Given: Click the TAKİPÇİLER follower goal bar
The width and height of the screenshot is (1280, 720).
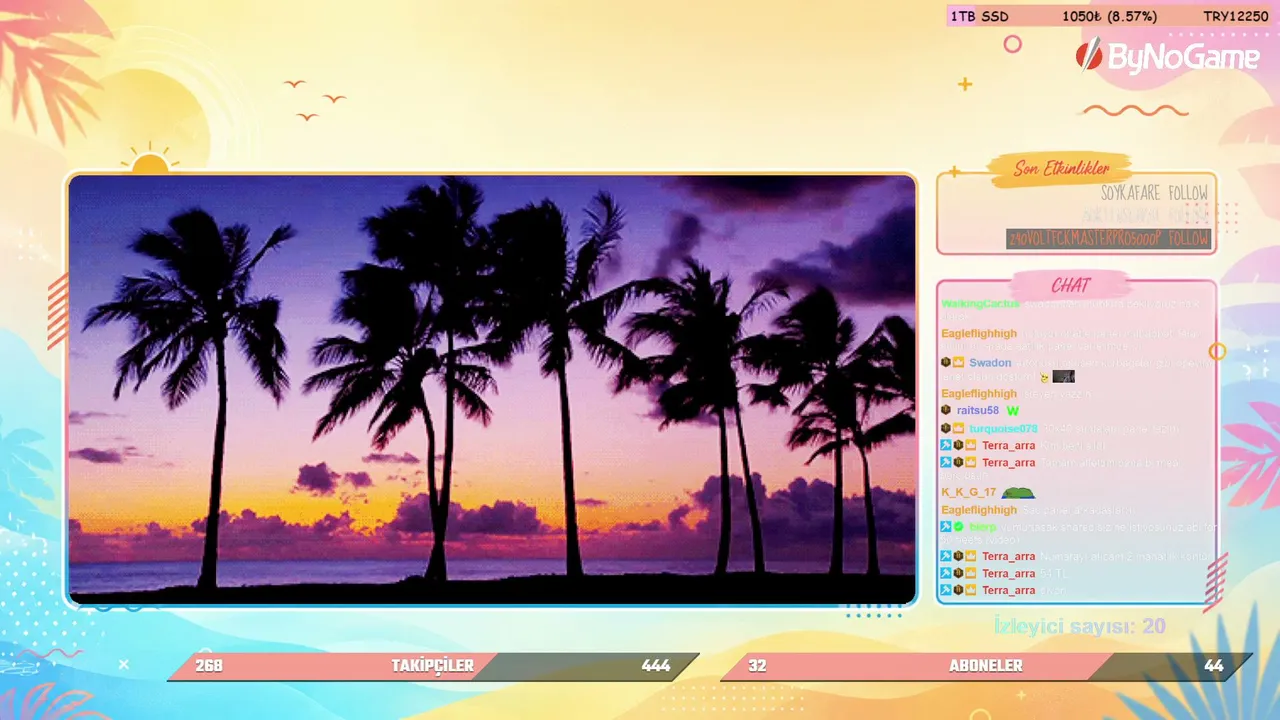Looking at the screenshot, I should pyautogui.click(x=433, y=666).
